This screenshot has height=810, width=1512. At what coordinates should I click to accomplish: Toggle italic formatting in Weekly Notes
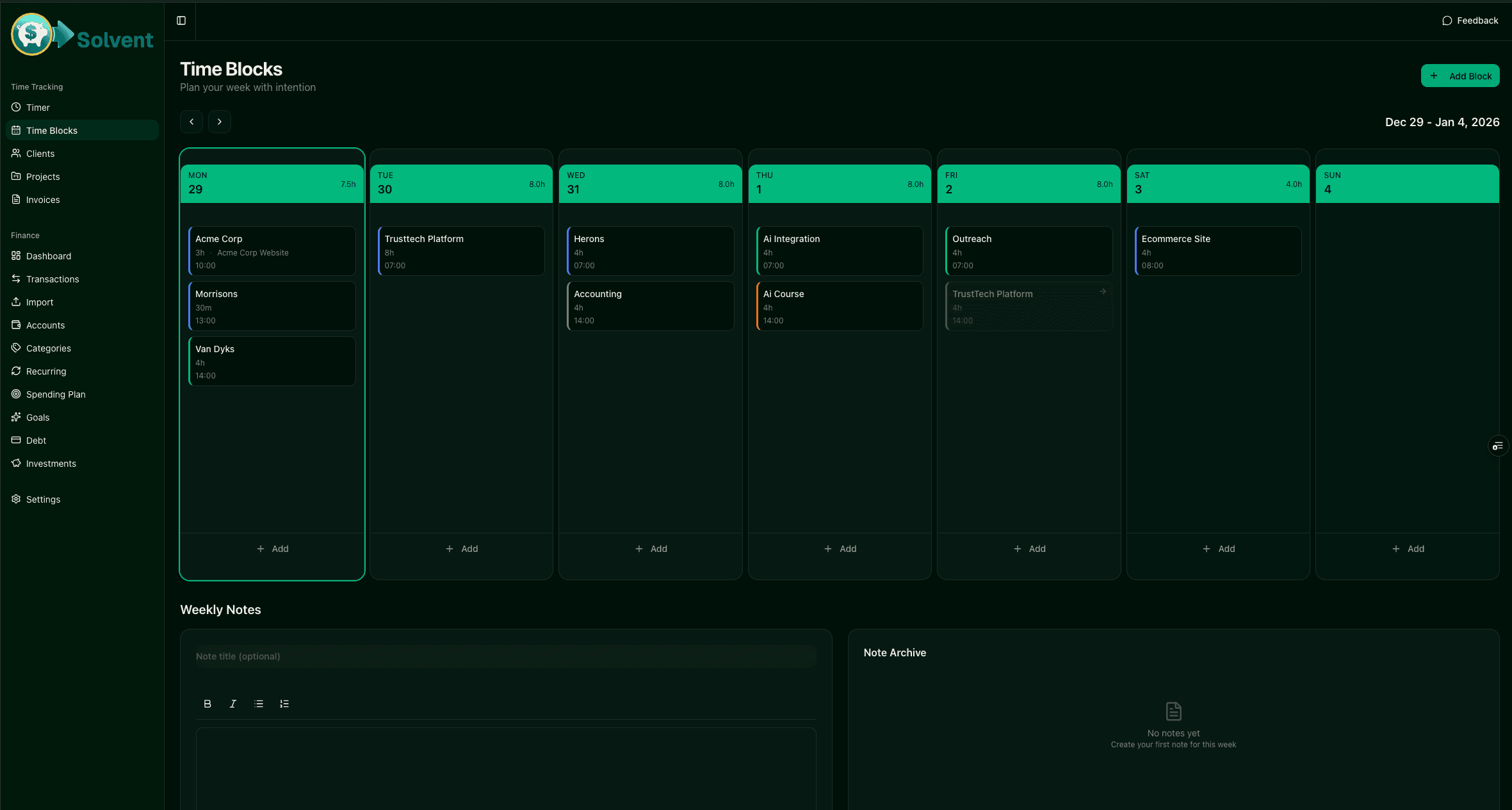(x=233, y=703)
